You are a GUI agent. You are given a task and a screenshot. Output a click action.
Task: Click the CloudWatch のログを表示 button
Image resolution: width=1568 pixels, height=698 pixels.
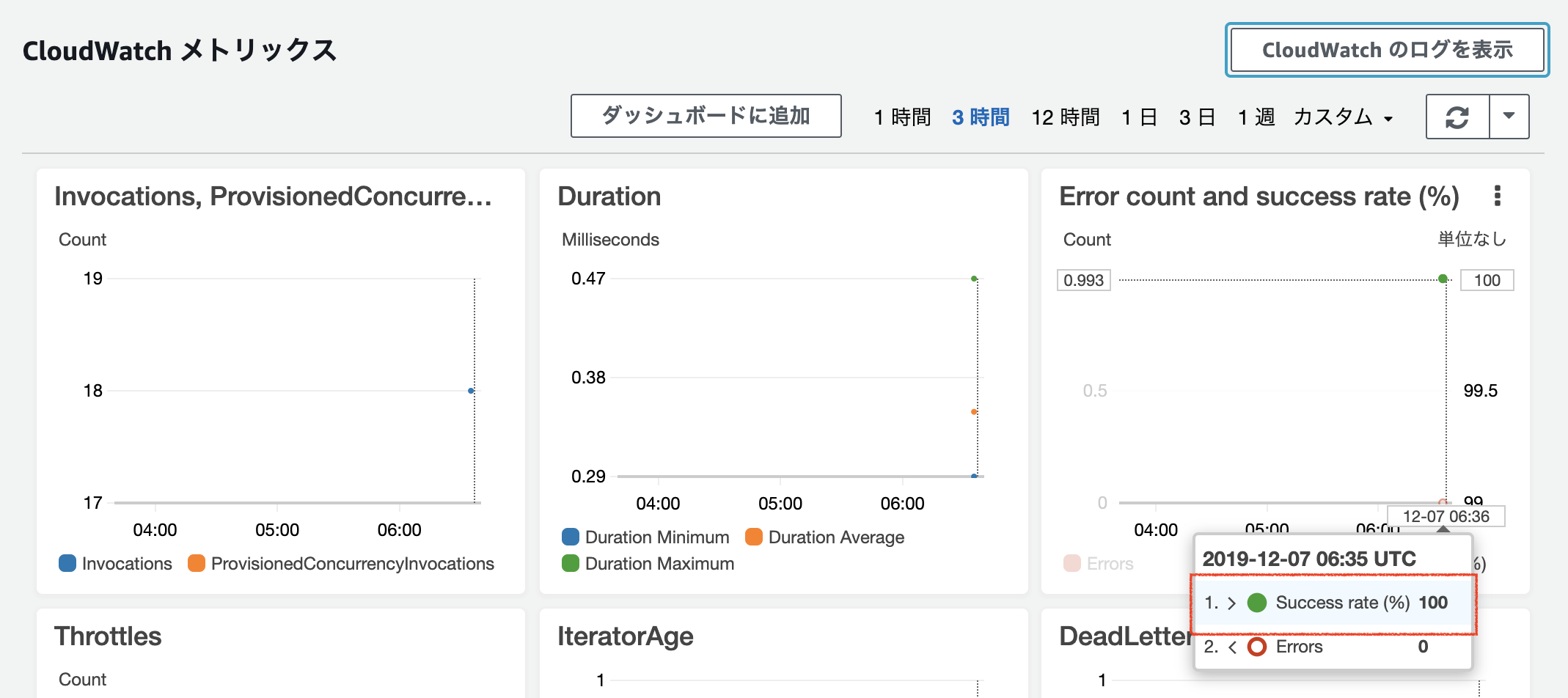pyautogui.click(x=1387, y=50)
